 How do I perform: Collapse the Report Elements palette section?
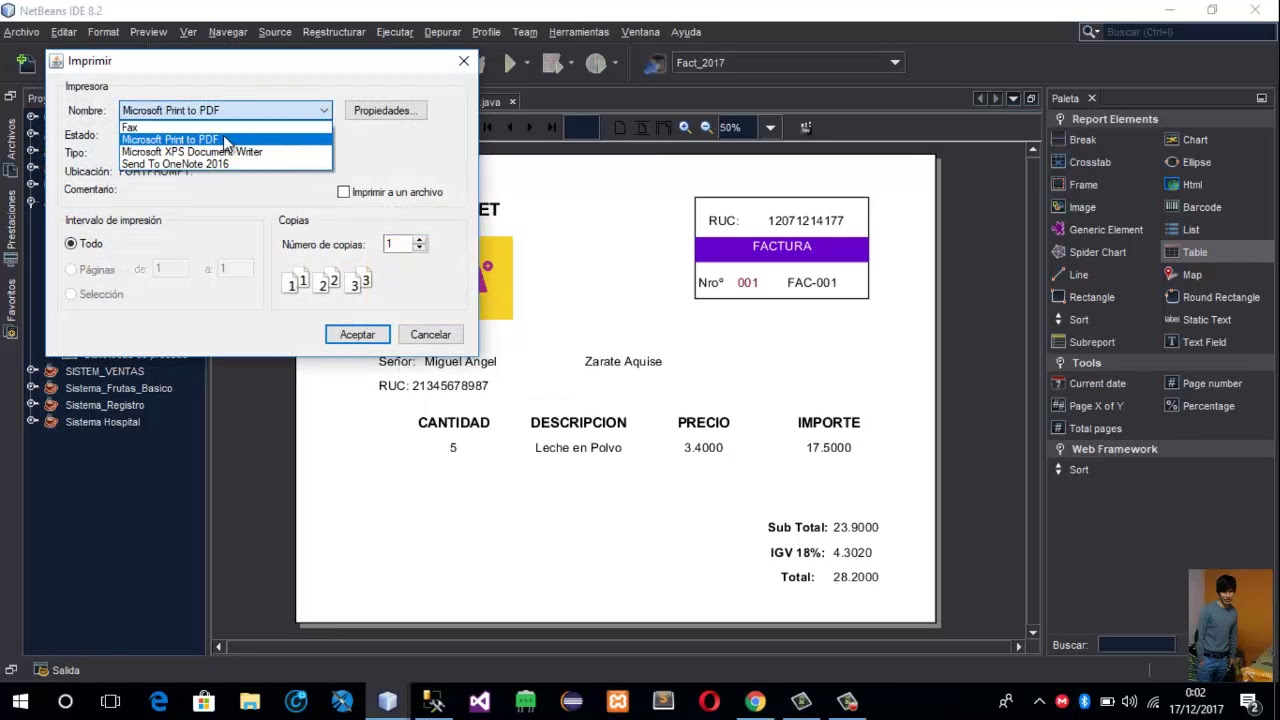point(1060,119)
